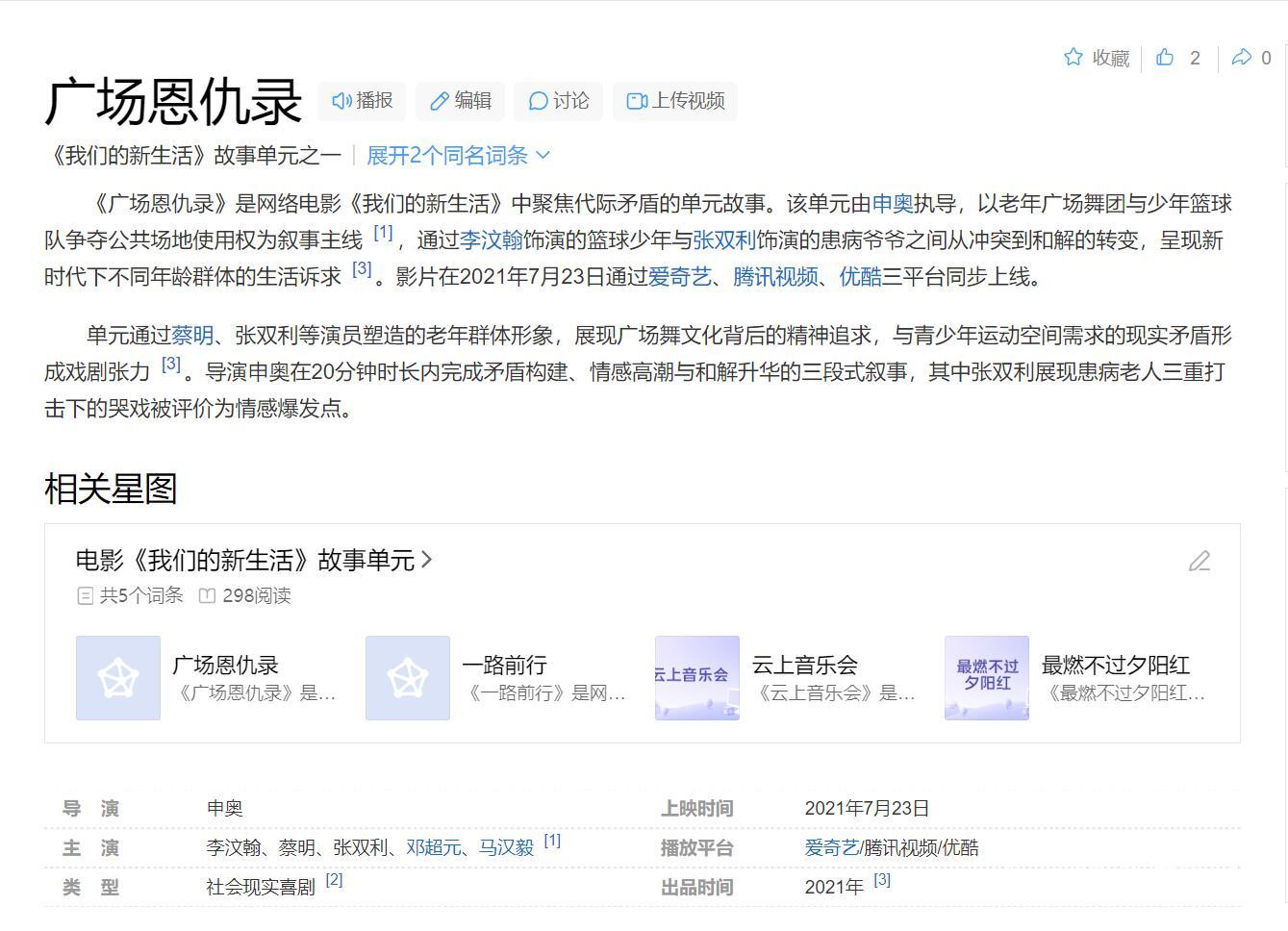This screenshot has width=1288, height=931.
Task: Click the 收藏 star bookmark icon
Action: pos(1073,58)
